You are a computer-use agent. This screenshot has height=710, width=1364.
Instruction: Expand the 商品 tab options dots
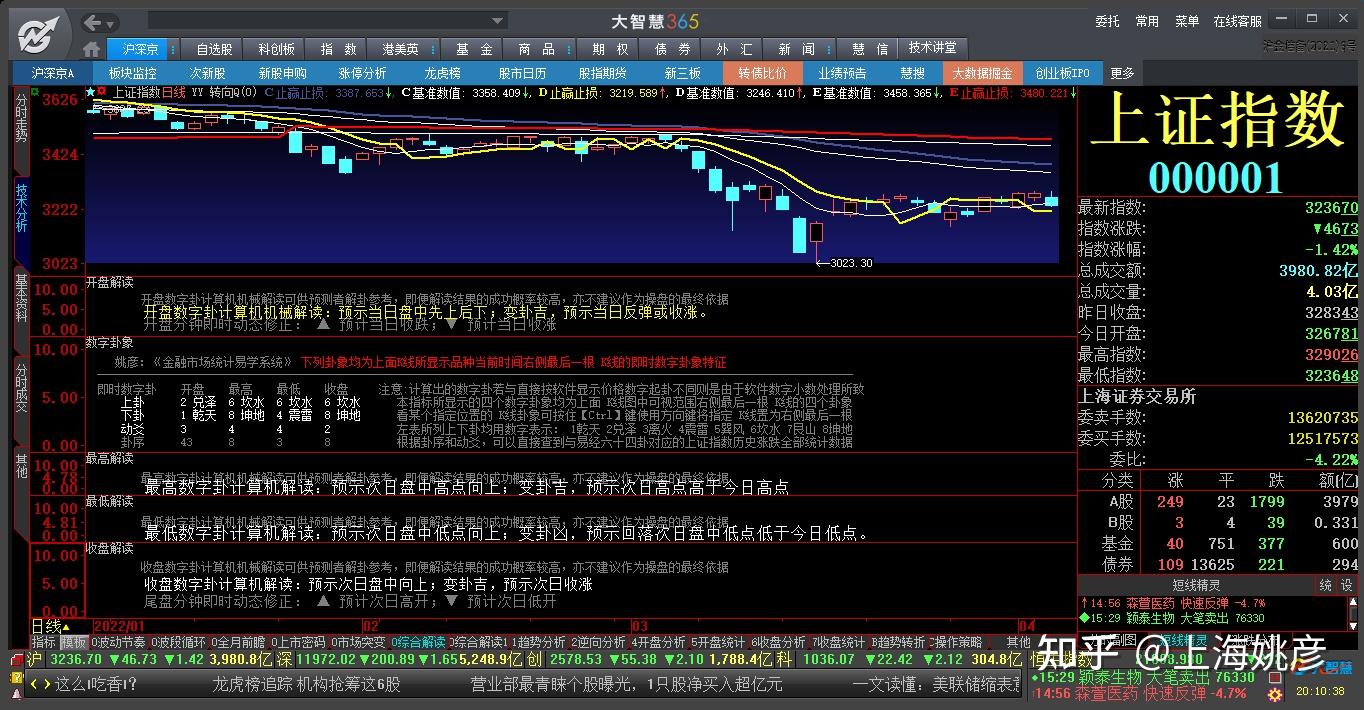tap(567, 49)
